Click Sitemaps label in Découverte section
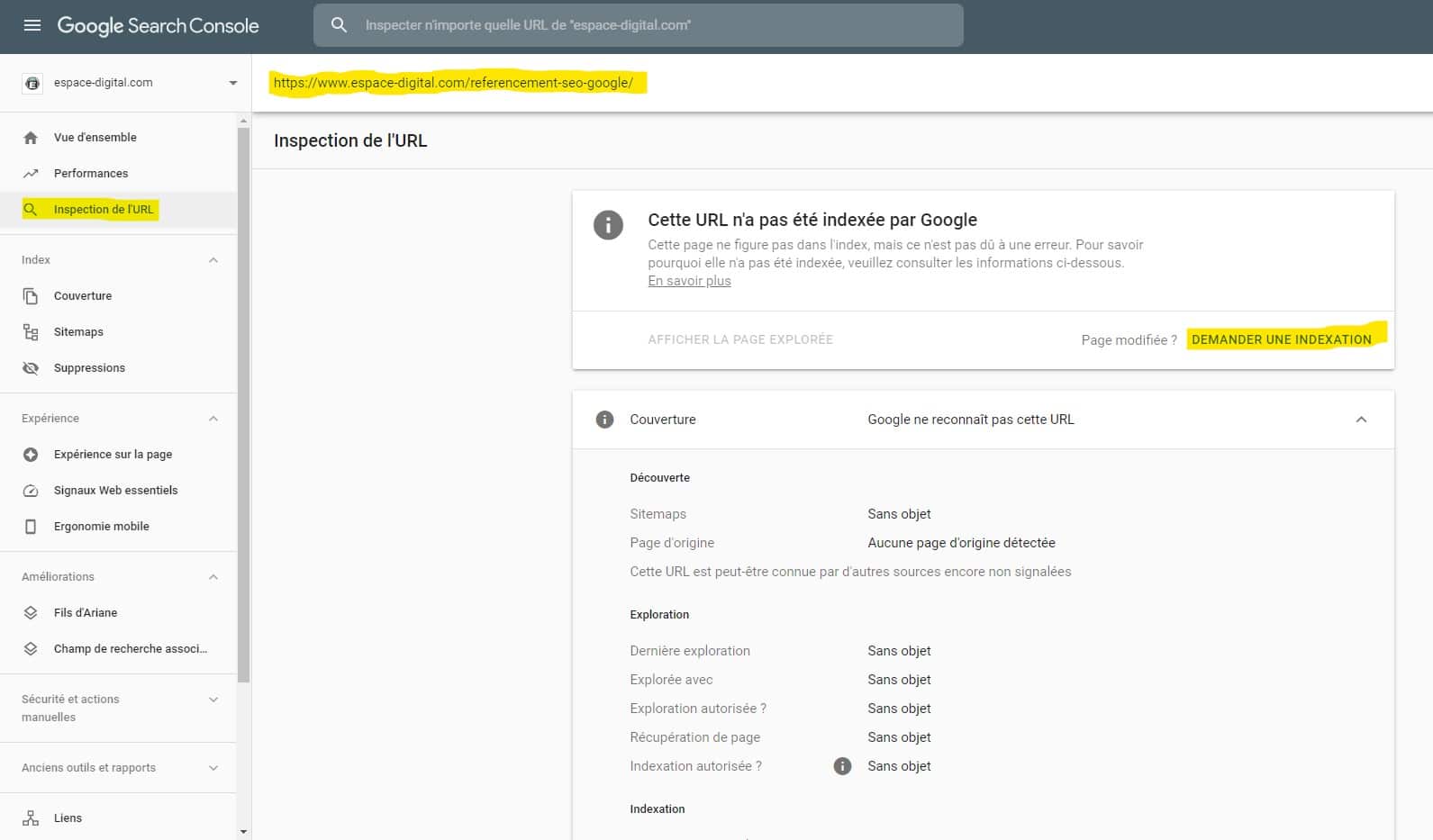 coord(658,514)
